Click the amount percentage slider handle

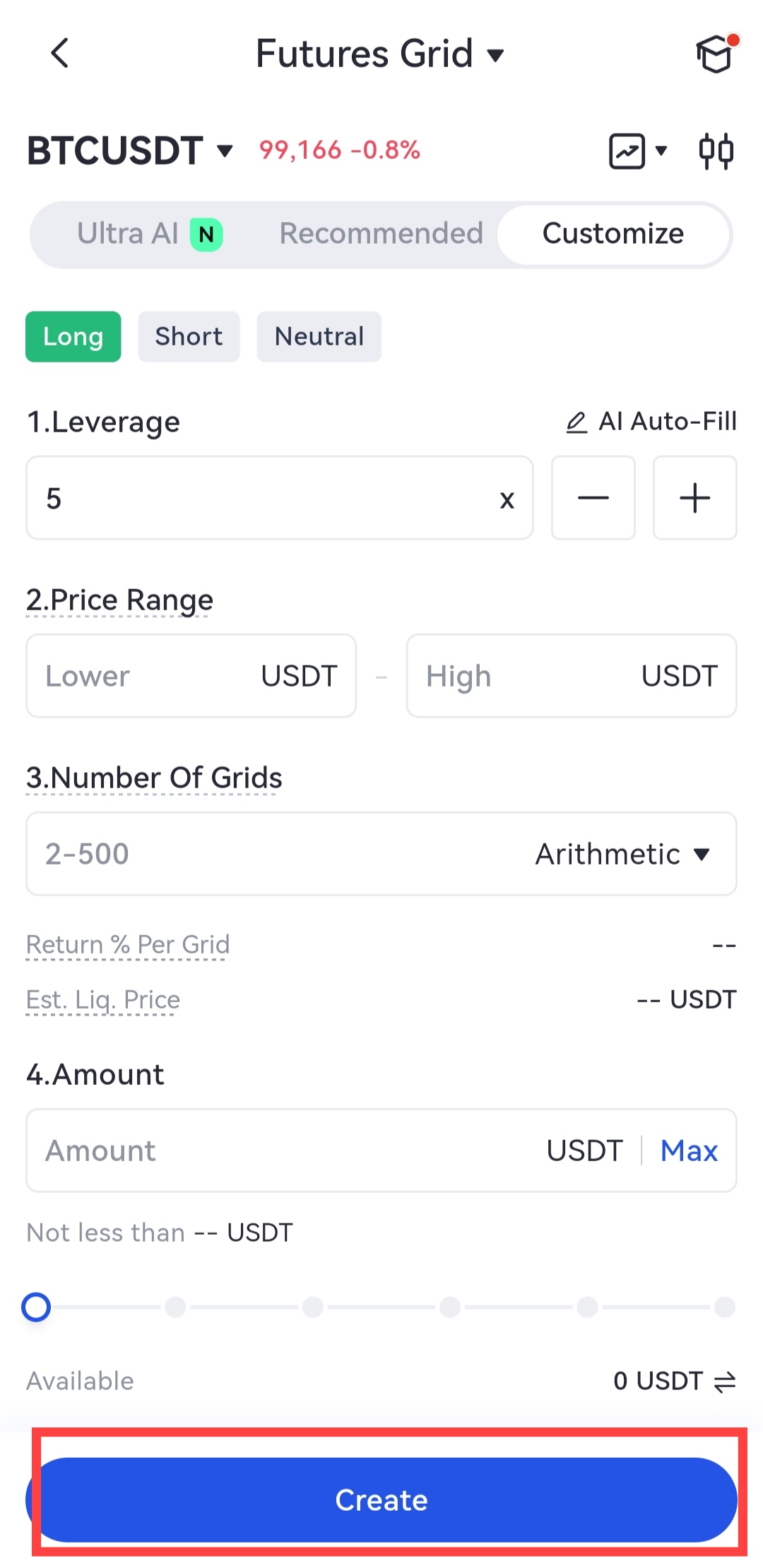click(36, 1307)
